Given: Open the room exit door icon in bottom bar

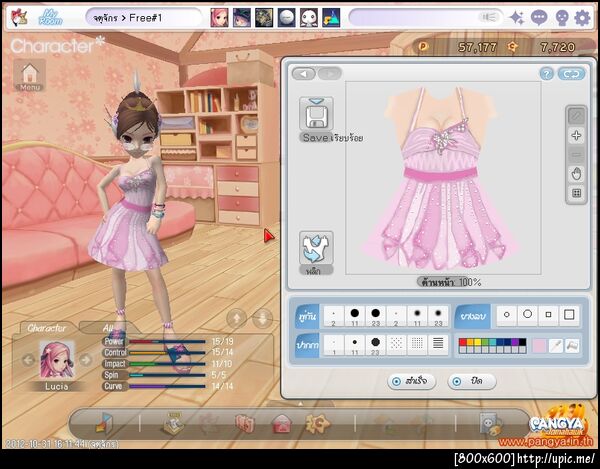Looking at the screenshot, I should pos(104,423).
